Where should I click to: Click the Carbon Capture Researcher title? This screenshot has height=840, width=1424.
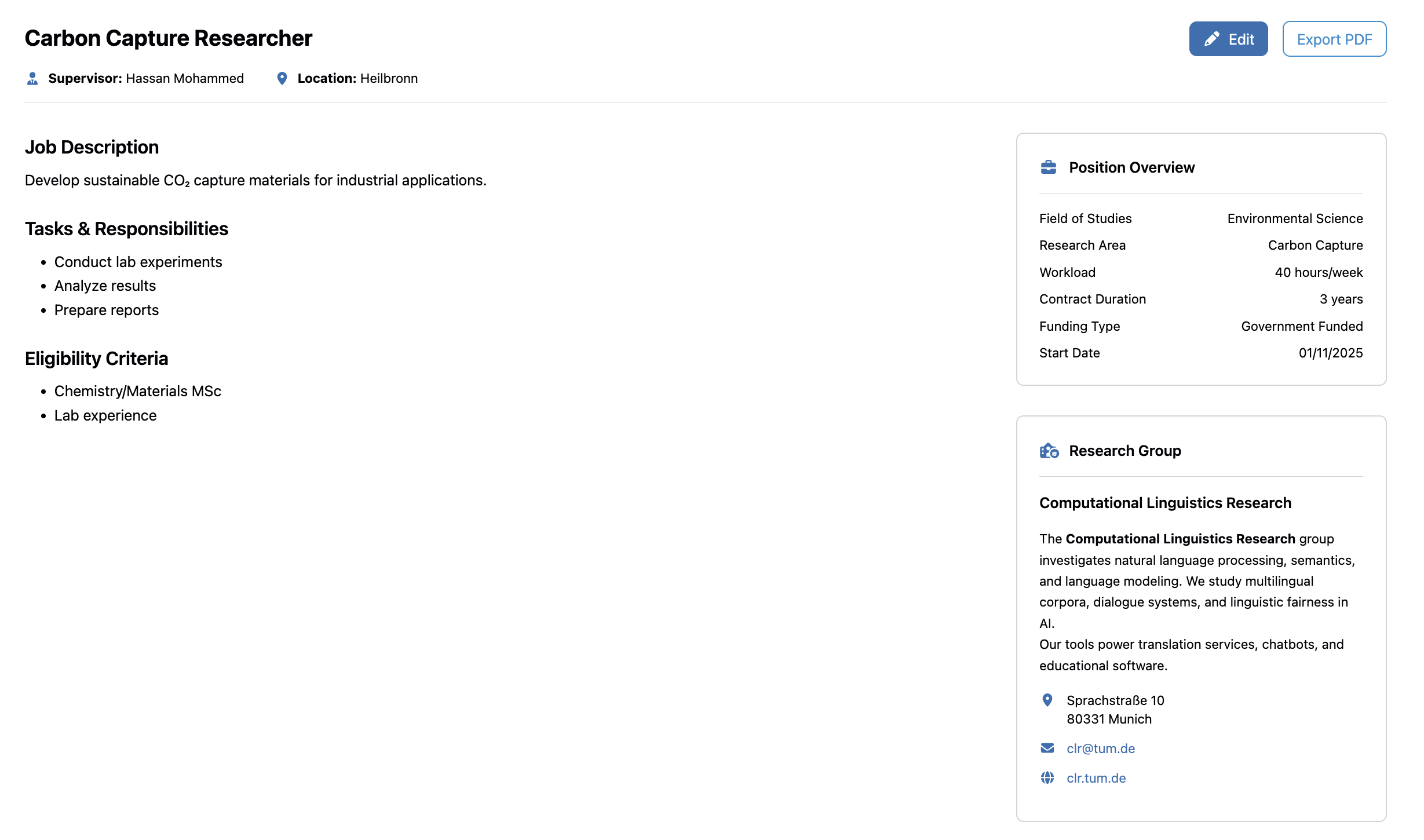tap(168, 38)
